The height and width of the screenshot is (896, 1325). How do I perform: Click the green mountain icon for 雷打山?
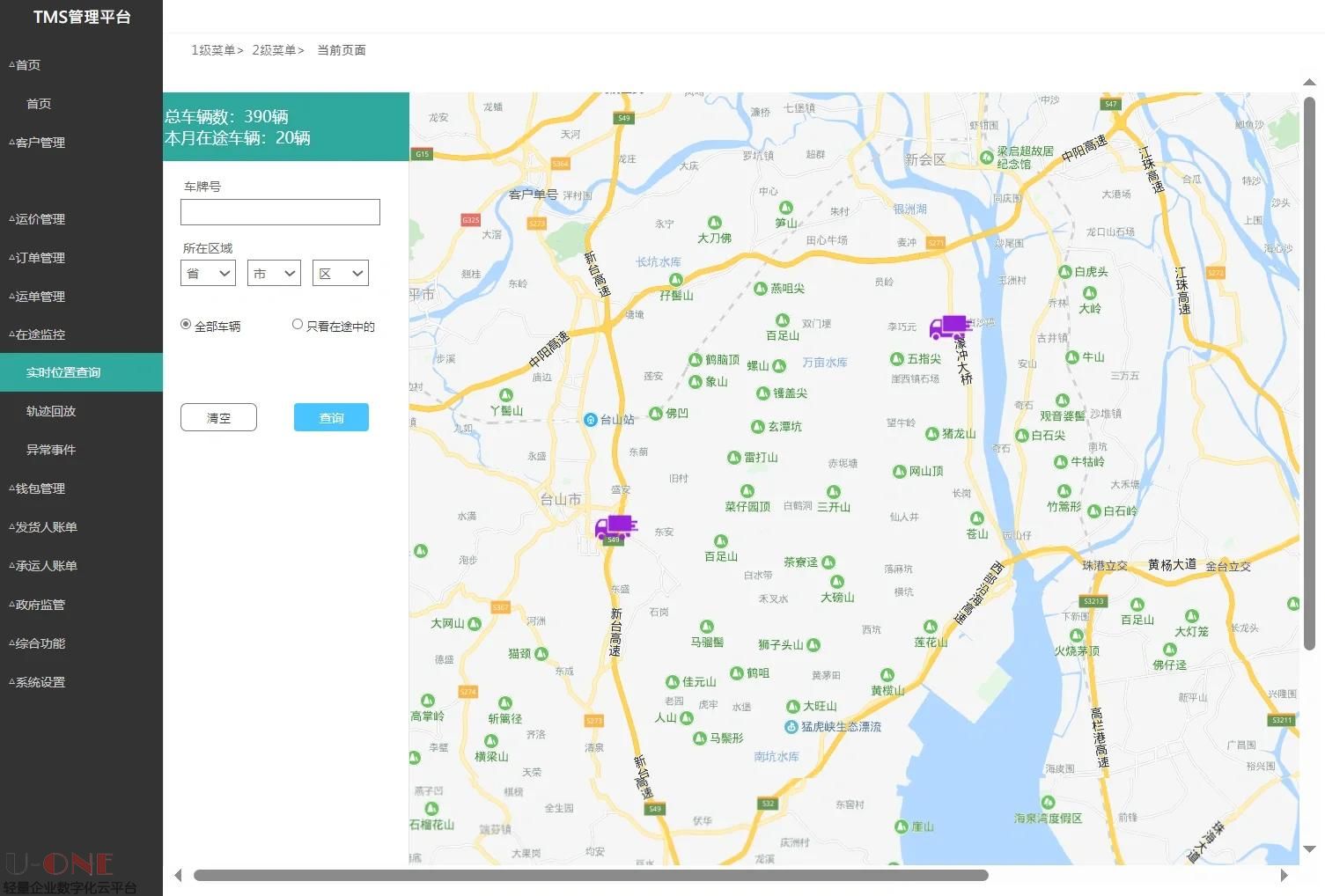coord(733,458)
